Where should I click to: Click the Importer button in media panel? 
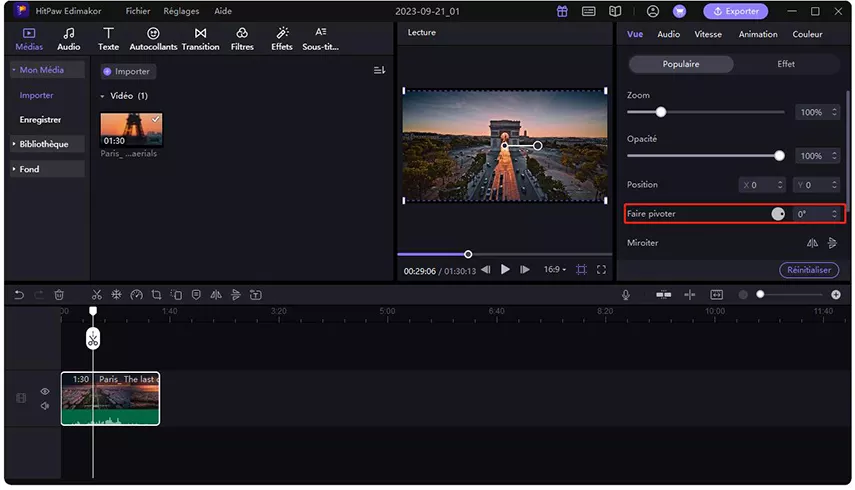click(128, 71)
